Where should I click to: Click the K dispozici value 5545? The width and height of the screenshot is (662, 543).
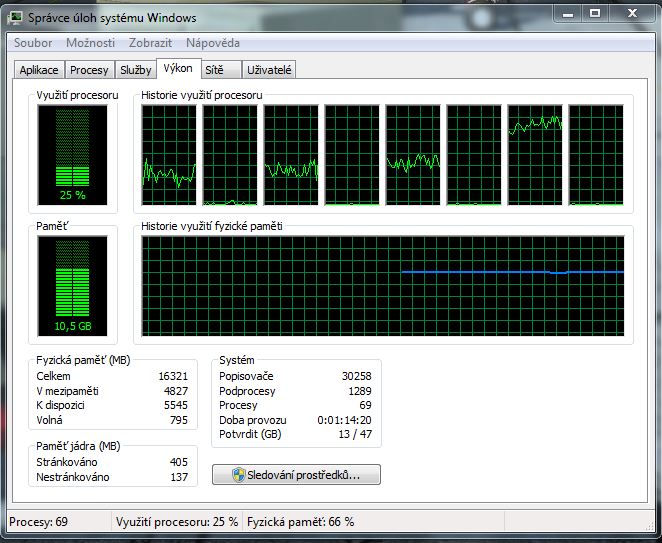(x=176, y=405)
